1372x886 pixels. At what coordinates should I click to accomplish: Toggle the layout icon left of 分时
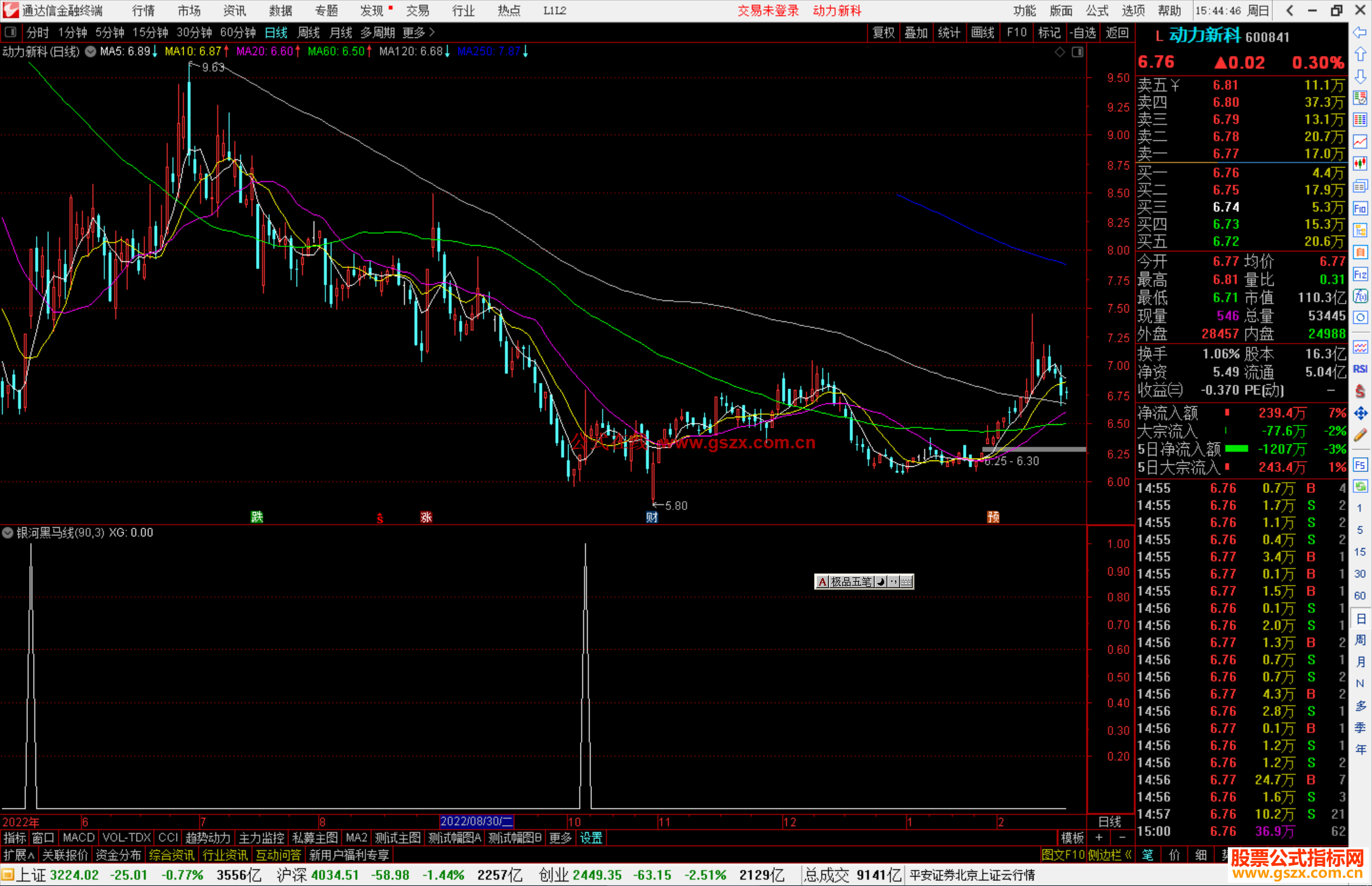[11, 32]
